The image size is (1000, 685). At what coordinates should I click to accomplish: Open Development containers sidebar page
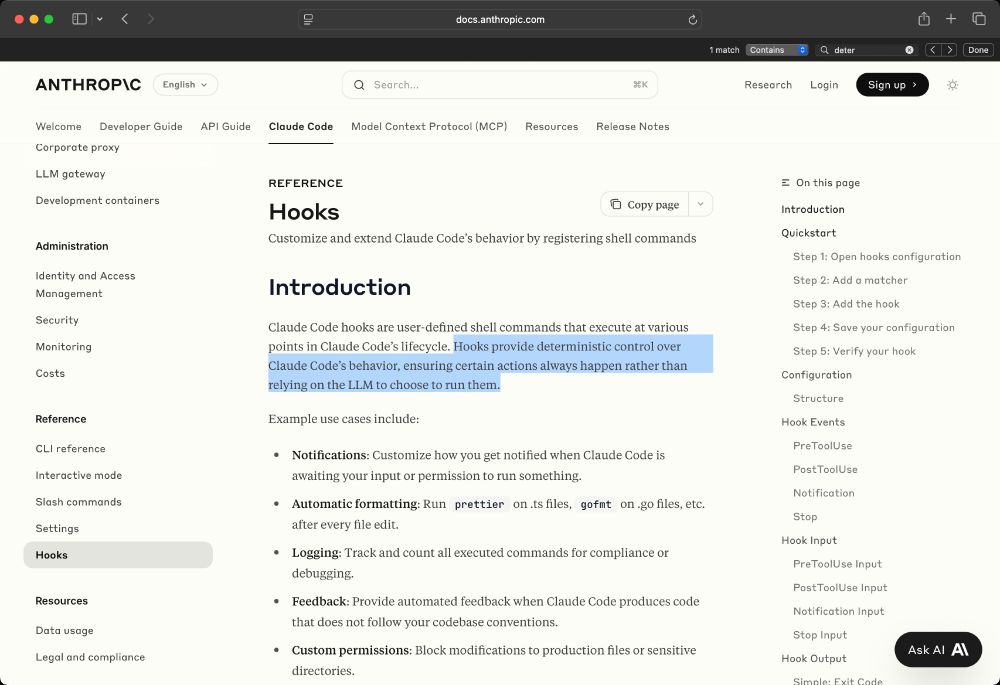tap(98, 200)
